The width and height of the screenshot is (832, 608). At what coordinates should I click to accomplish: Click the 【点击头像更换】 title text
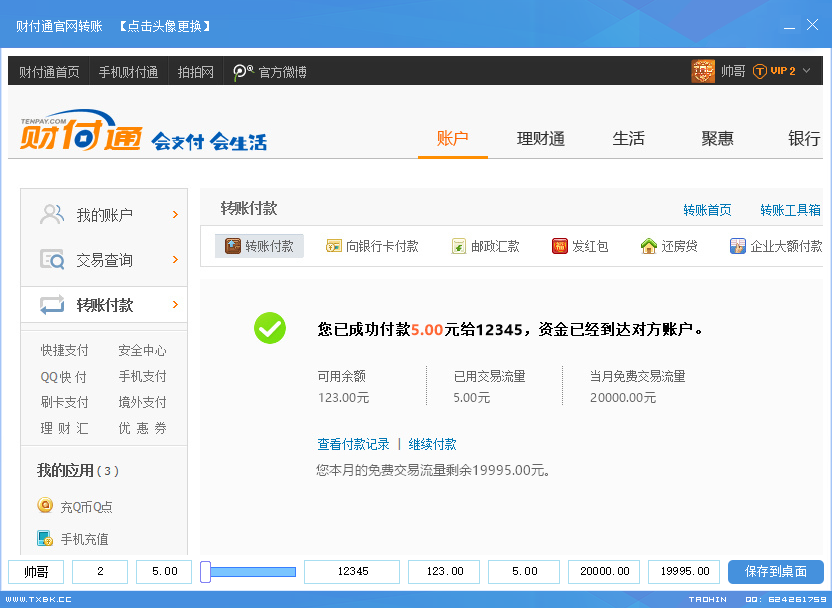coord(165,26)
